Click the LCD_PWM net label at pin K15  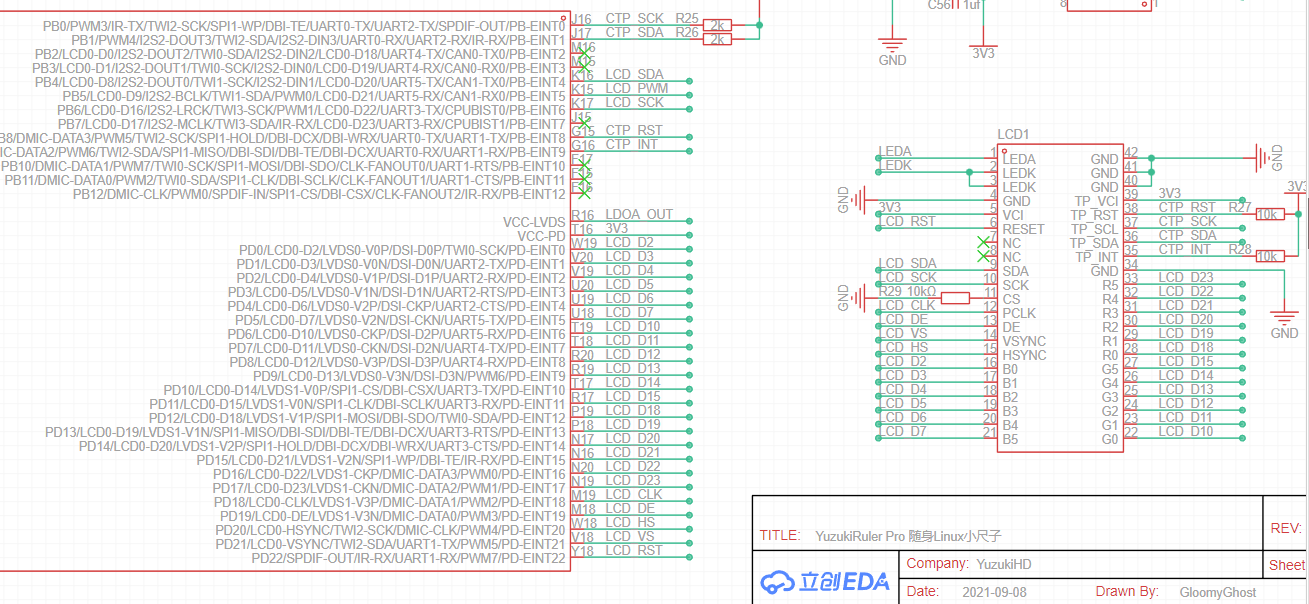636,89
